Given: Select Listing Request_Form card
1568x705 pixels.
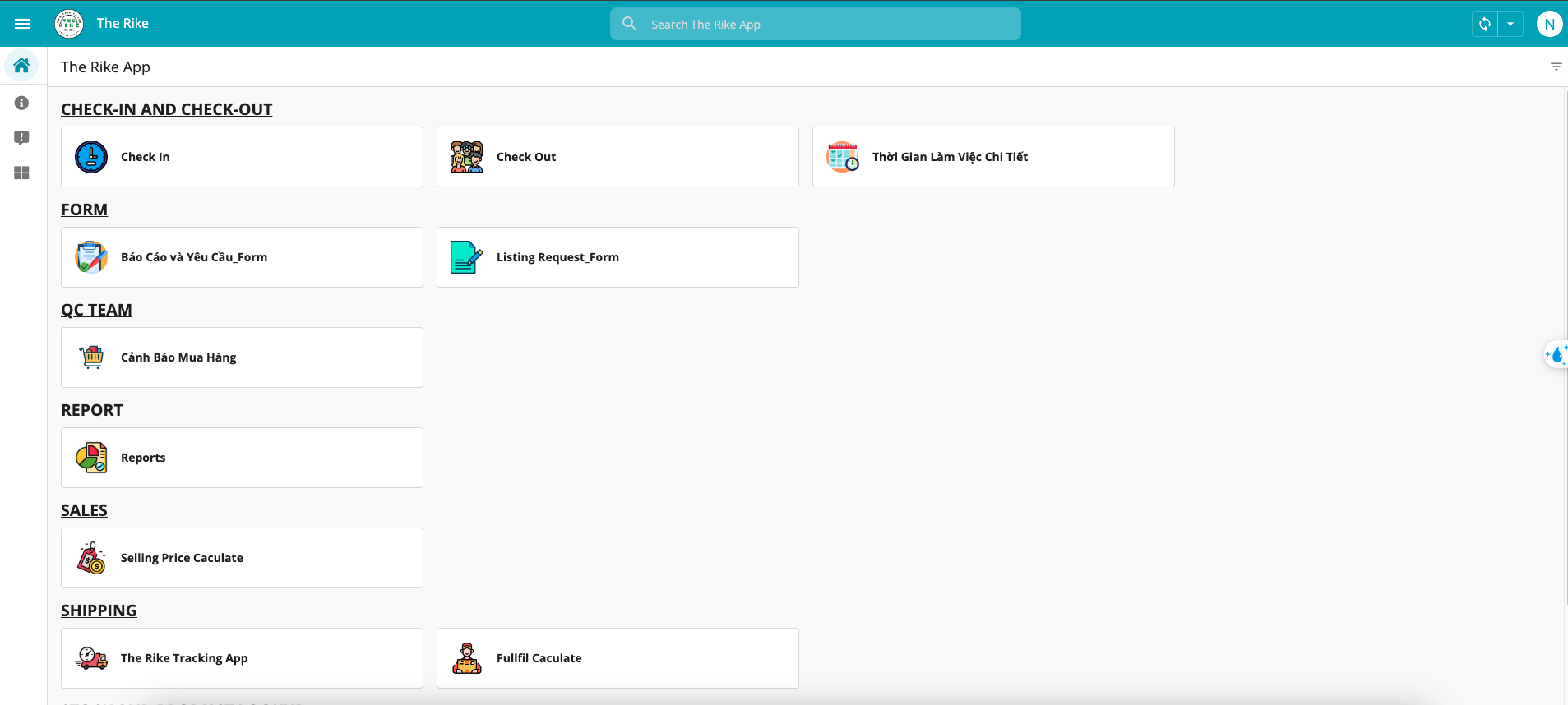Looking at the screenshot, I should pos(617,257).
